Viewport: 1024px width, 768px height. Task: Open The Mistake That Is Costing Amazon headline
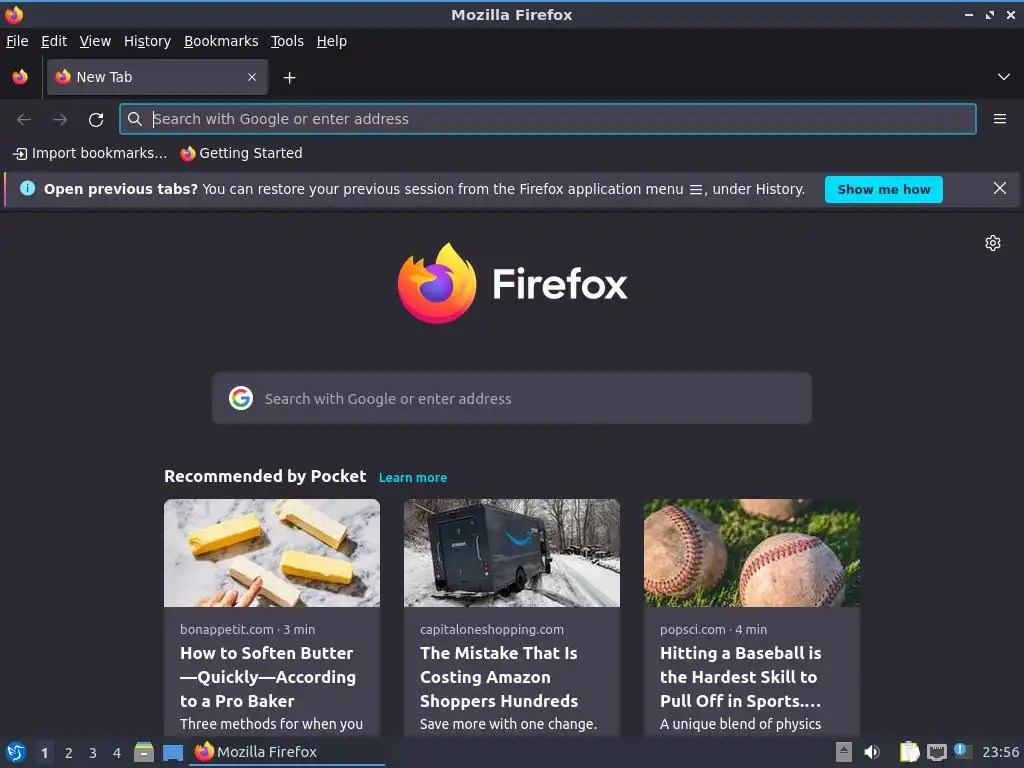tap(499, 677)
